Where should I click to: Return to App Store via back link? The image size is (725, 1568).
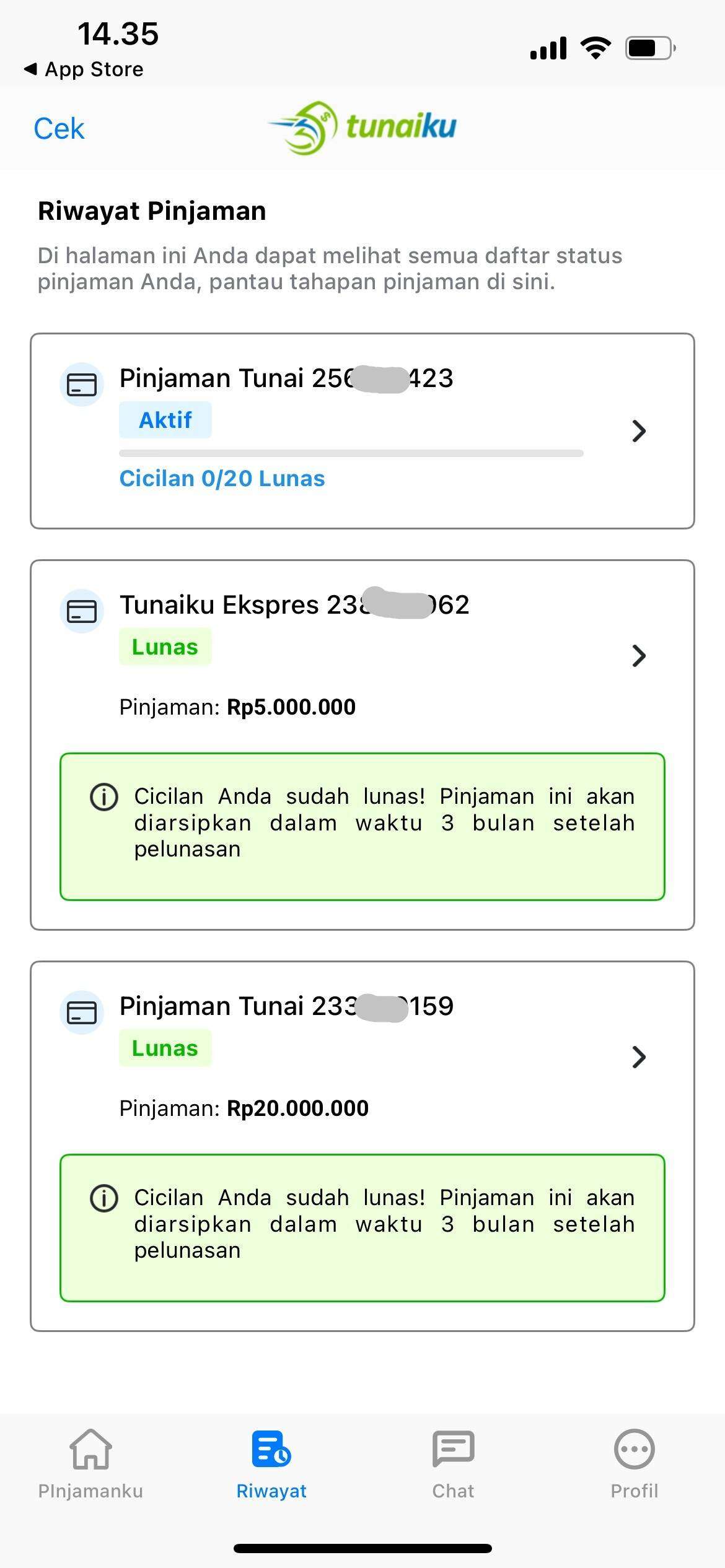84,69
